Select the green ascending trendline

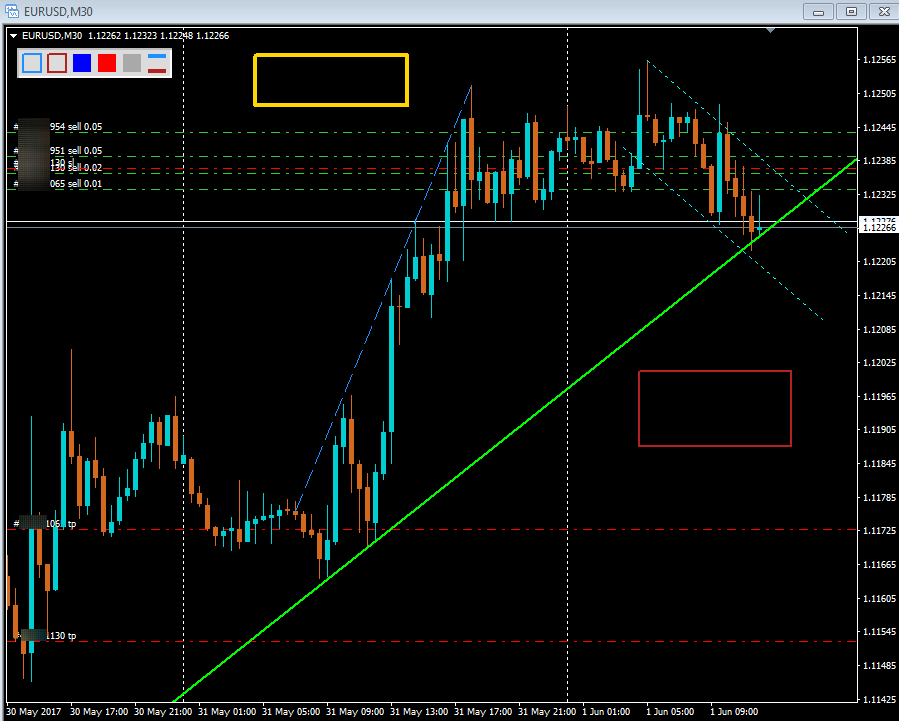coord(515,430)
